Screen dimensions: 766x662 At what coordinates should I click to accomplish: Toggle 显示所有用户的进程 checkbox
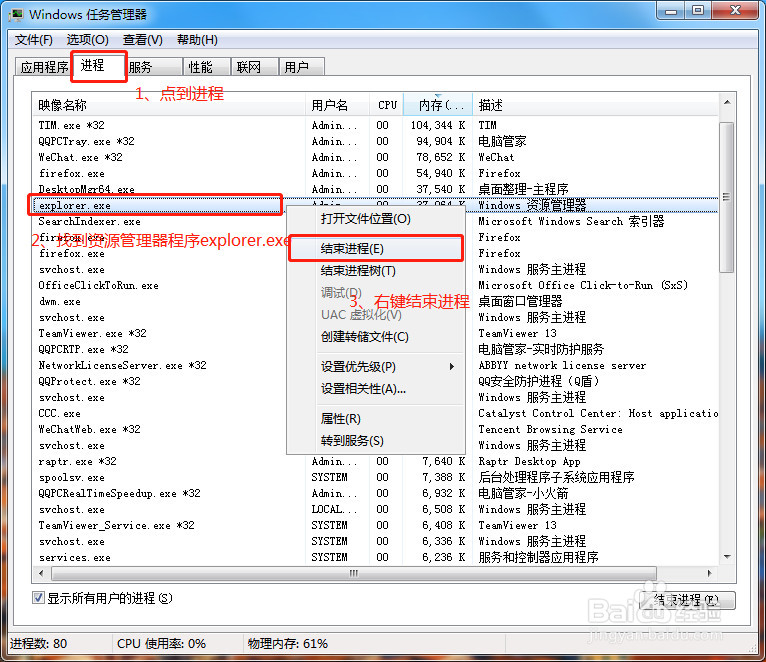pyautogui.click(x=38, y=598)
